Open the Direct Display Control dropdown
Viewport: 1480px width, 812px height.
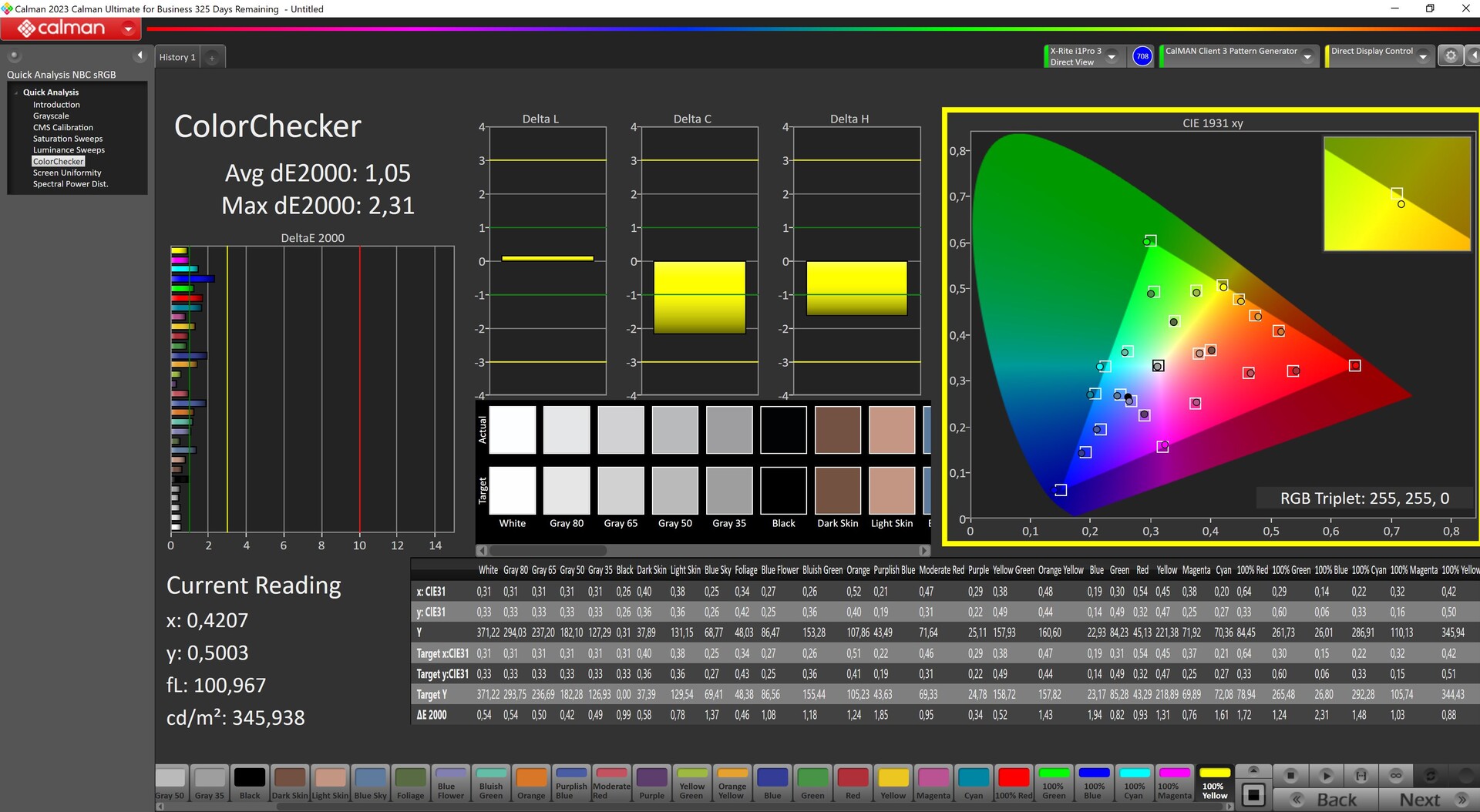click(1423, 56)
